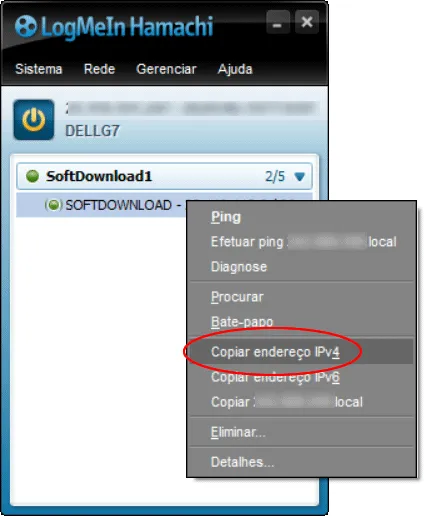Minimize the Hamachi window
Viewport: 424px width, 516px height.
point(278,22)
